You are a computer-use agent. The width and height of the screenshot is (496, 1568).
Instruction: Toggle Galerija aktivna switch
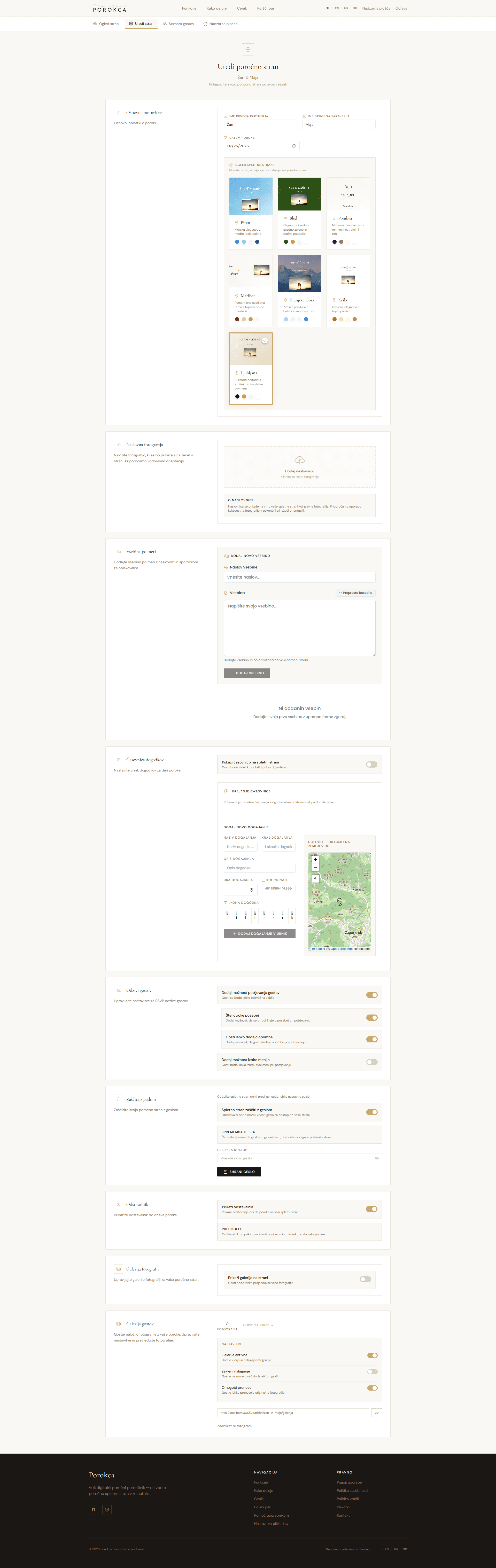(x=373, y=1355)
